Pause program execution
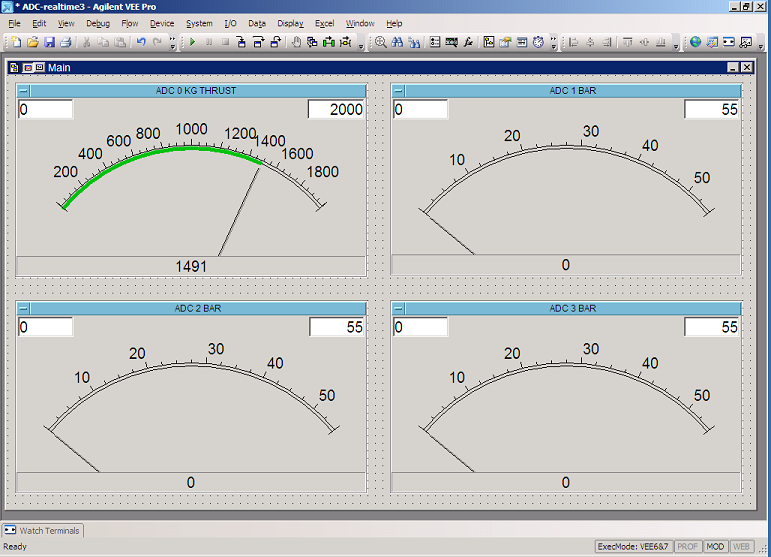Image resolution: width=771 pixels, height=557 pixels. (209, 42)
